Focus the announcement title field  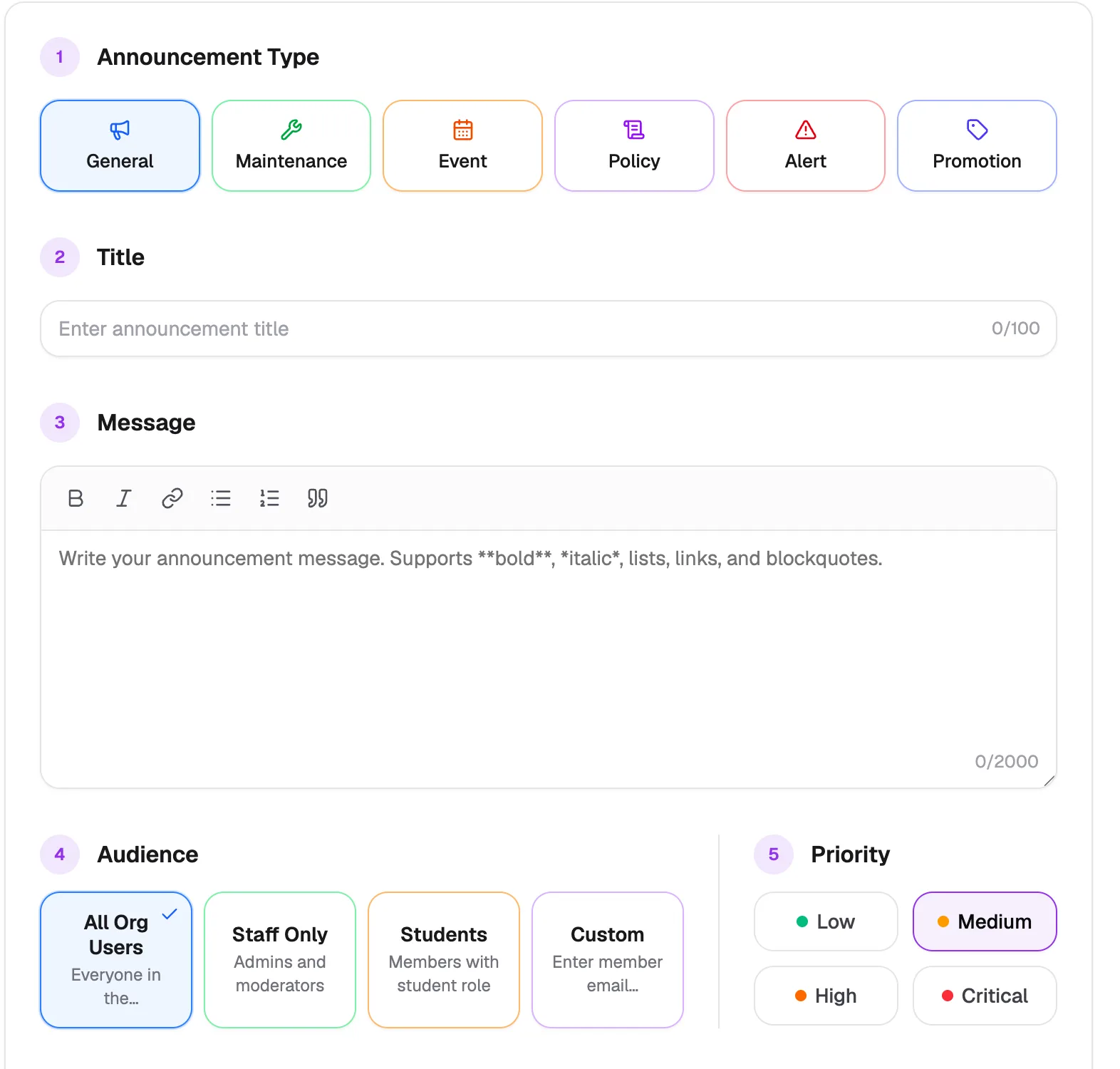coord(549,329)
